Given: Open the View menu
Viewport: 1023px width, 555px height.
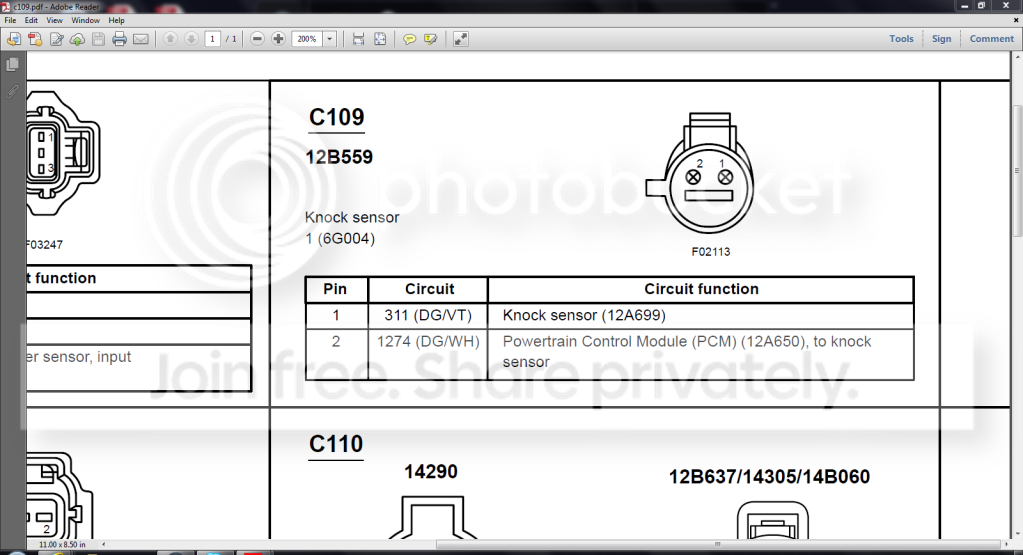Looking at the screenshot, I should pyautogui.click(x=54, y=20).
